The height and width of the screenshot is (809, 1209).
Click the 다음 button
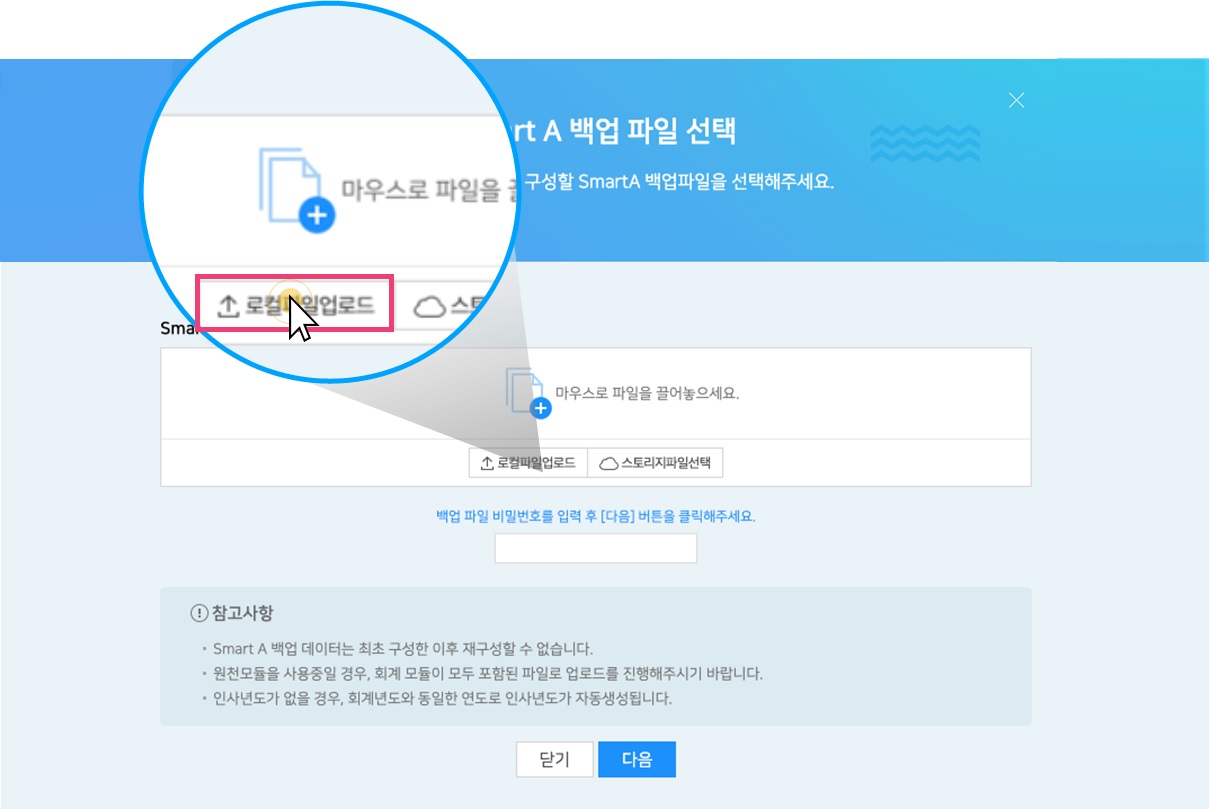tap(637, 759)
